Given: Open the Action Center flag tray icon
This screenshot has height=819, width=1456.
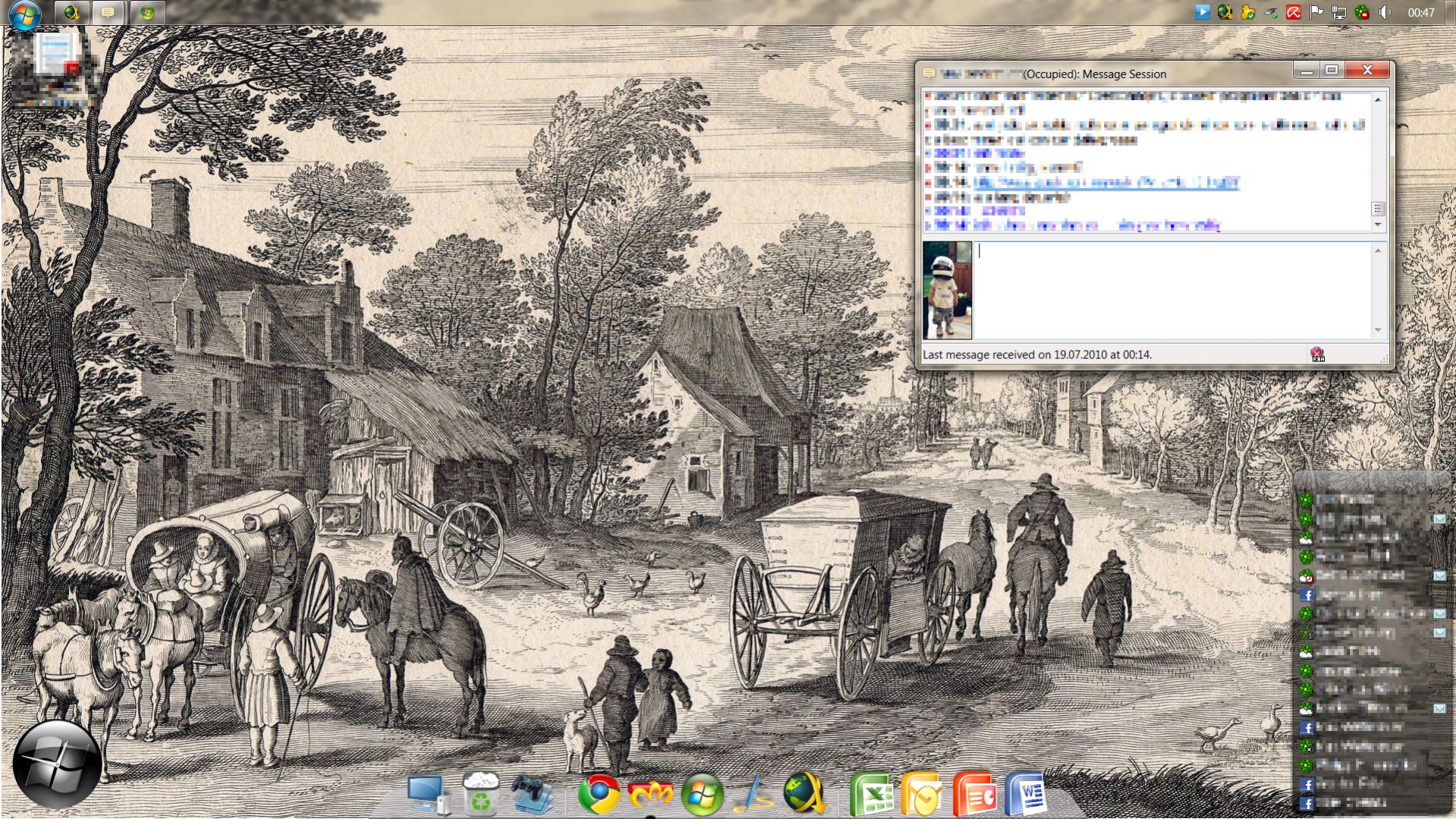Looking at the screenshot, I should [1316, 12].
